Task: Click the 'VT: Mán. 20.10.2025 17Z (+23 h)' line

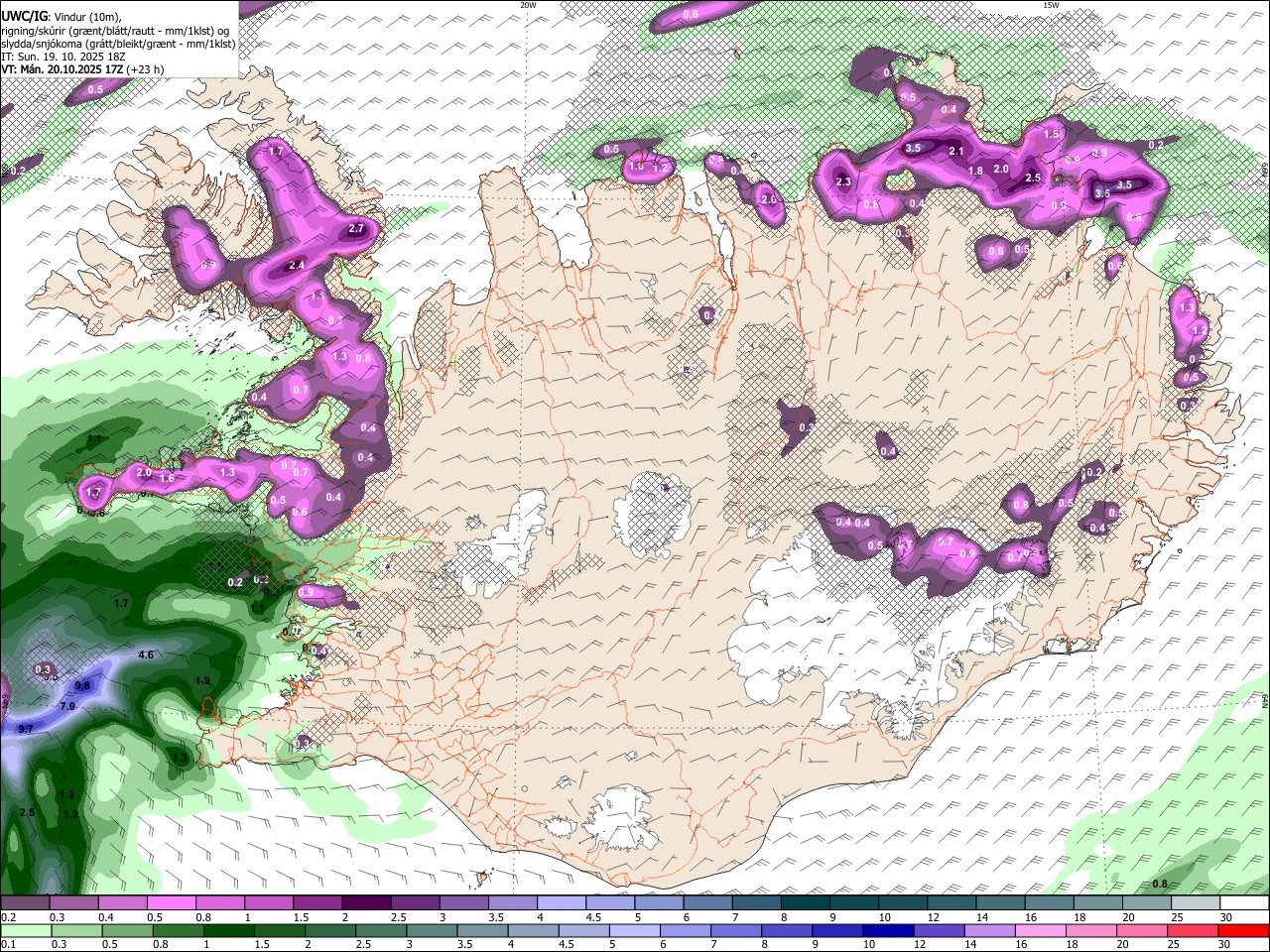Action: pyautogui.click(x=82, y=69)
